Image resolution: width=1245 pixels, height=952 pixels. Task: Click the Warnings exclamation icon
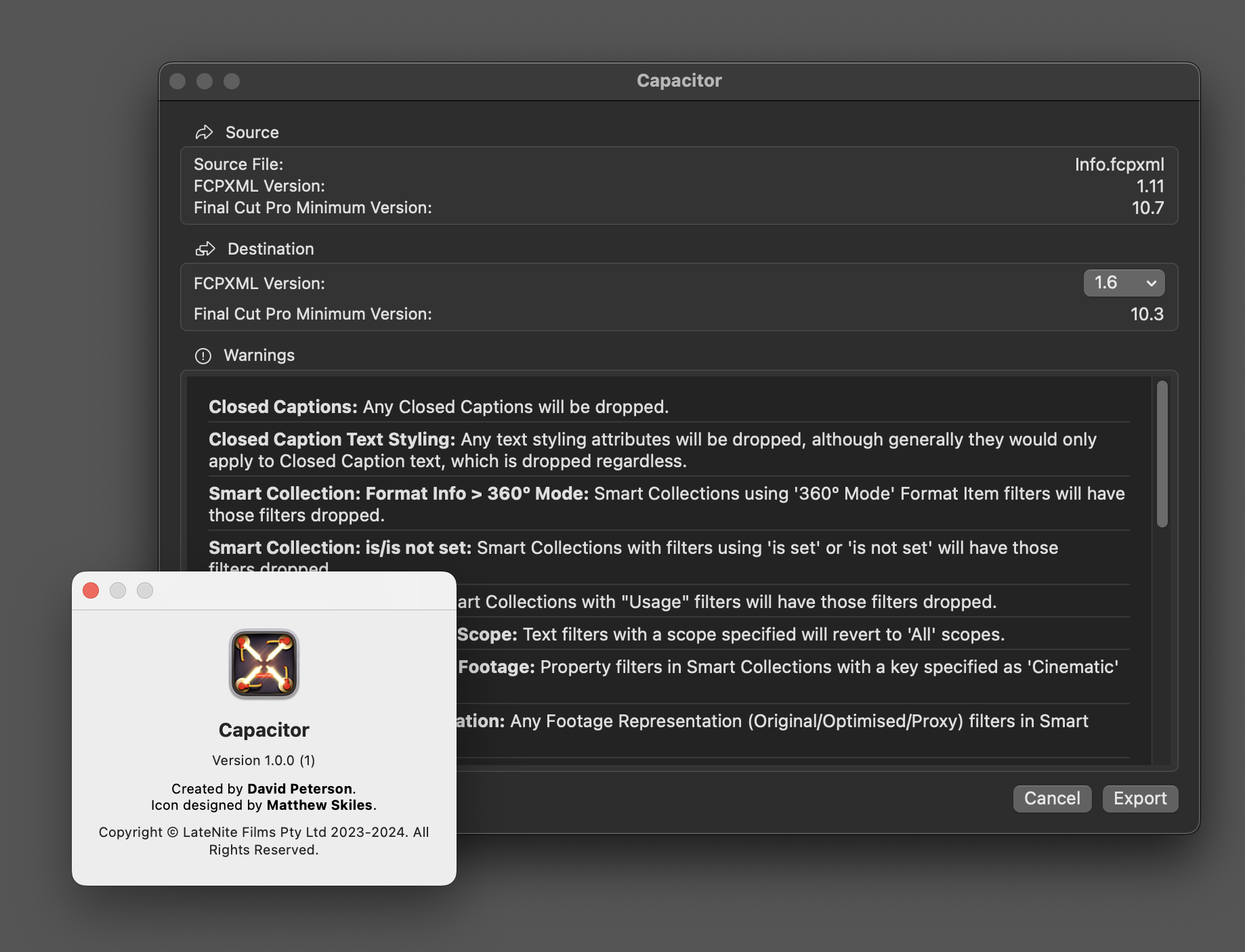203,356
